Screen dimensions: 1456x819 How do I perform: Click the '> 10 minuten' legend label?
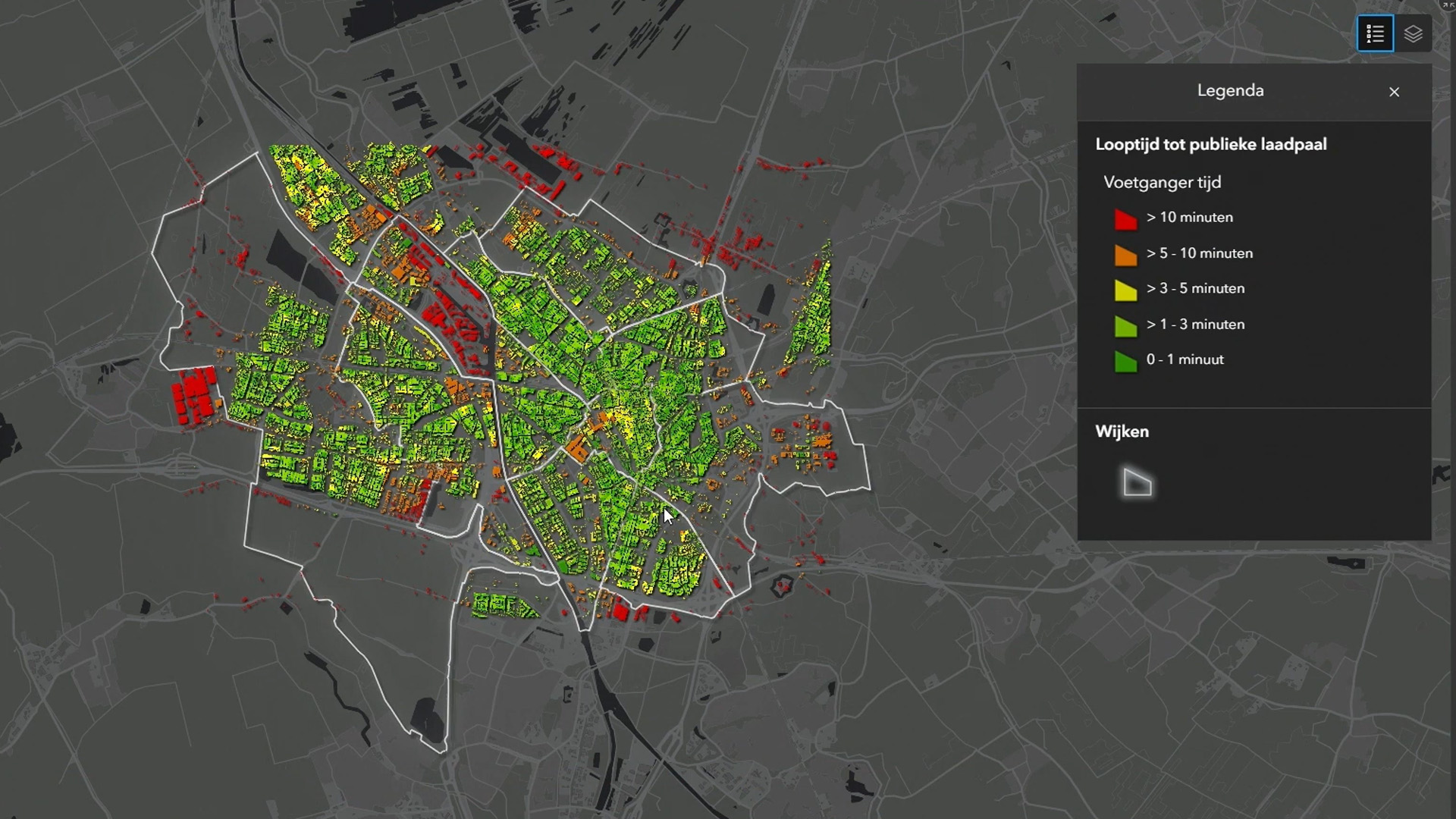coord(1189,218)
